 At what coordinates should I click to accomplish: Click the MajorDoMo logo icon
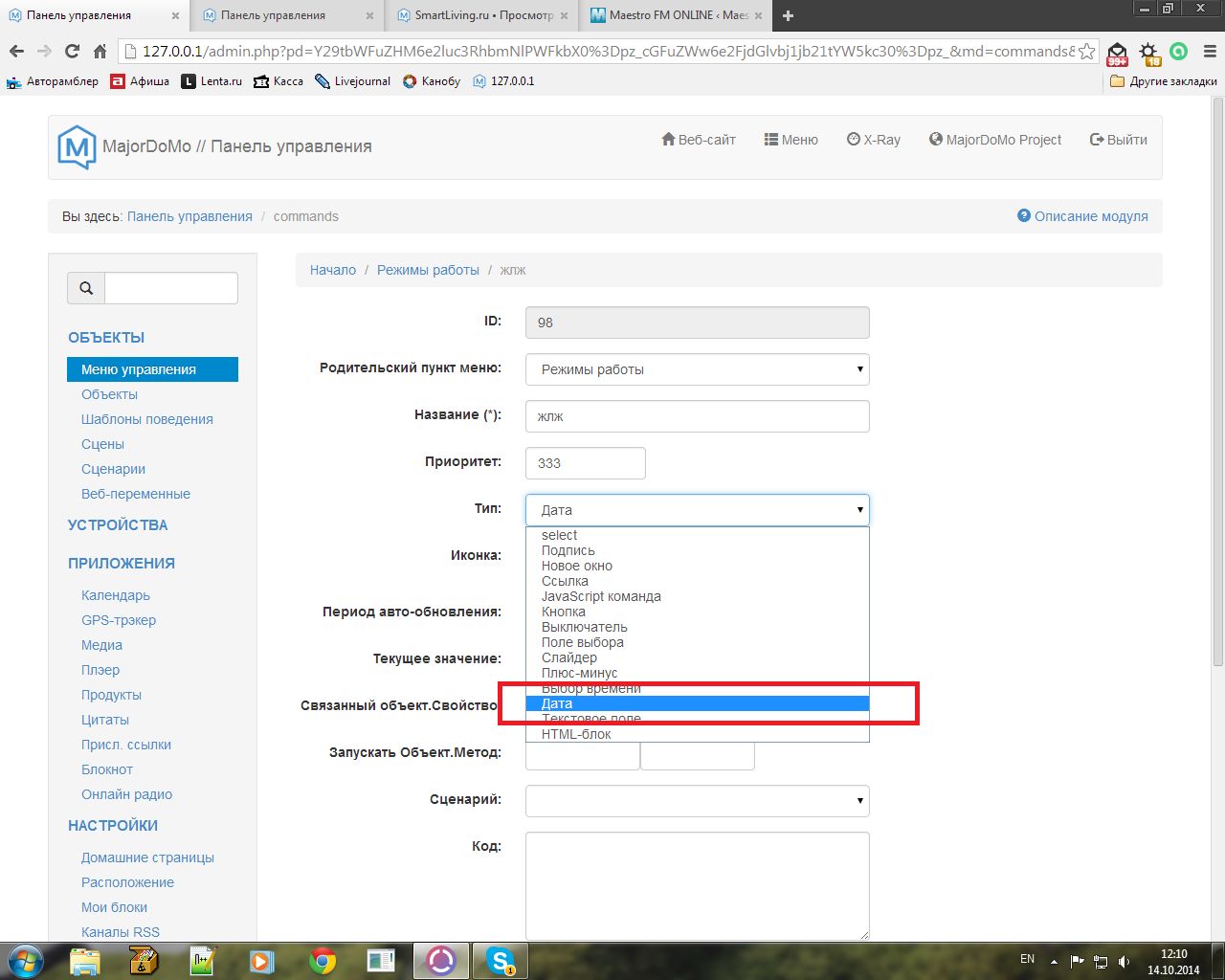77,146
